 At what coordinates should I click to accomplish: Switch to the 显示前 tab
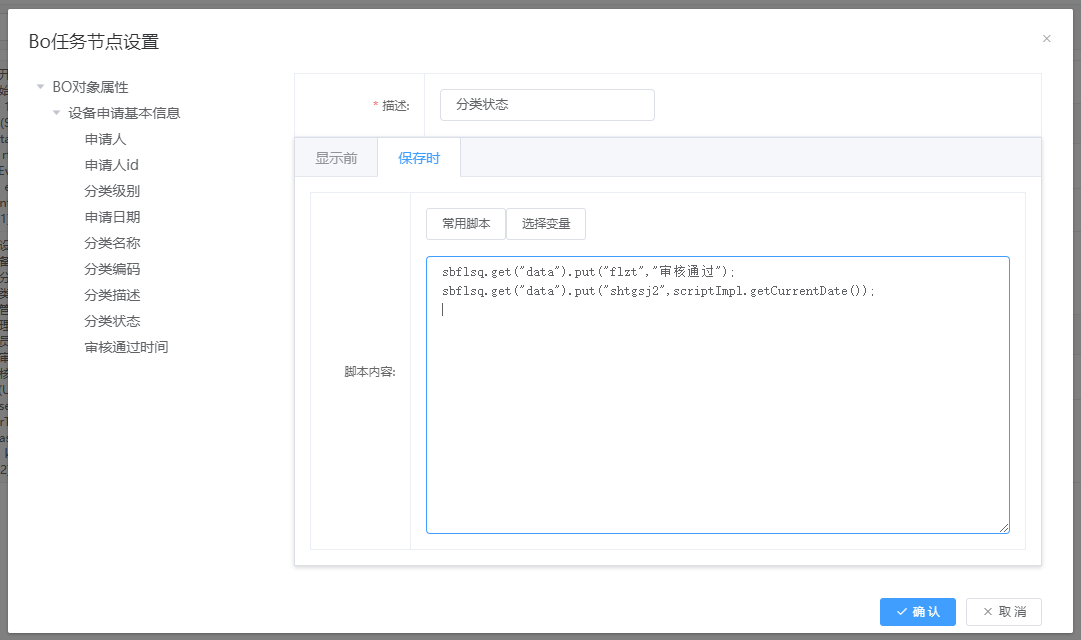tap(336, 158)
